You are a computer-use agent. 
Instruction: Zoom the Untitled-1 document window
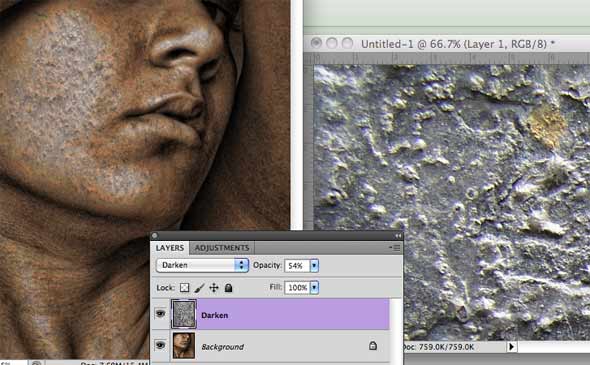(x=347, y=43)
